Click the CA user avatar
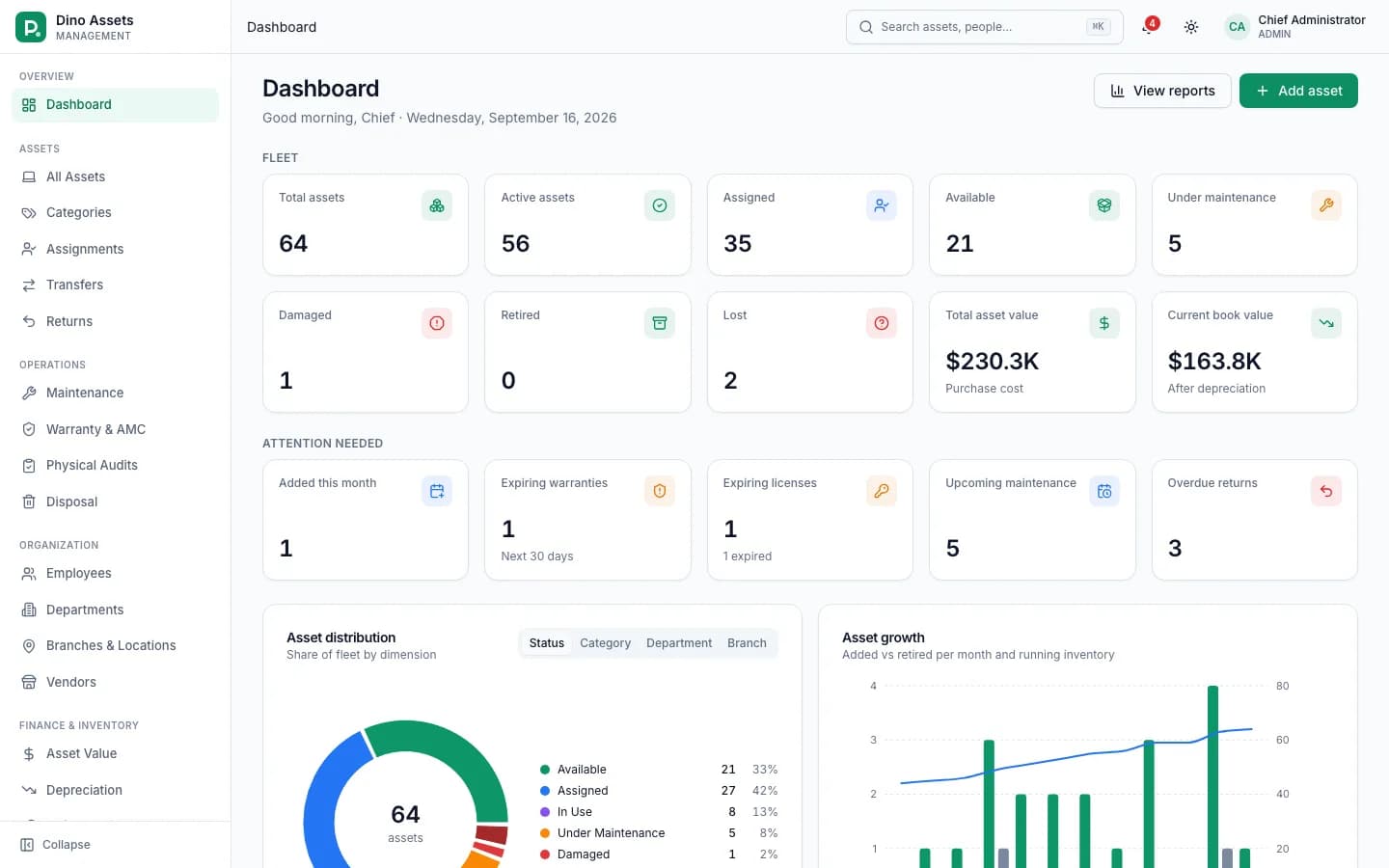Screen dimensions: 1389x868 (1237, 27)
